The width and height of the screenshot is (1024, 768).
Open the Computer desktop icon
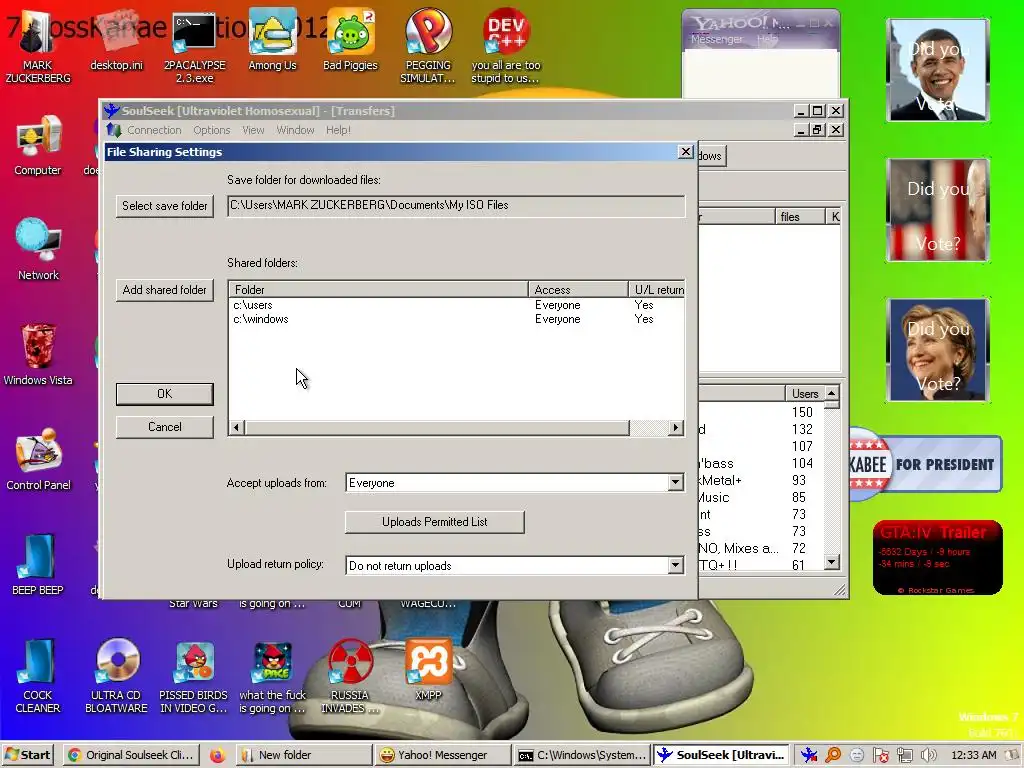37,145
